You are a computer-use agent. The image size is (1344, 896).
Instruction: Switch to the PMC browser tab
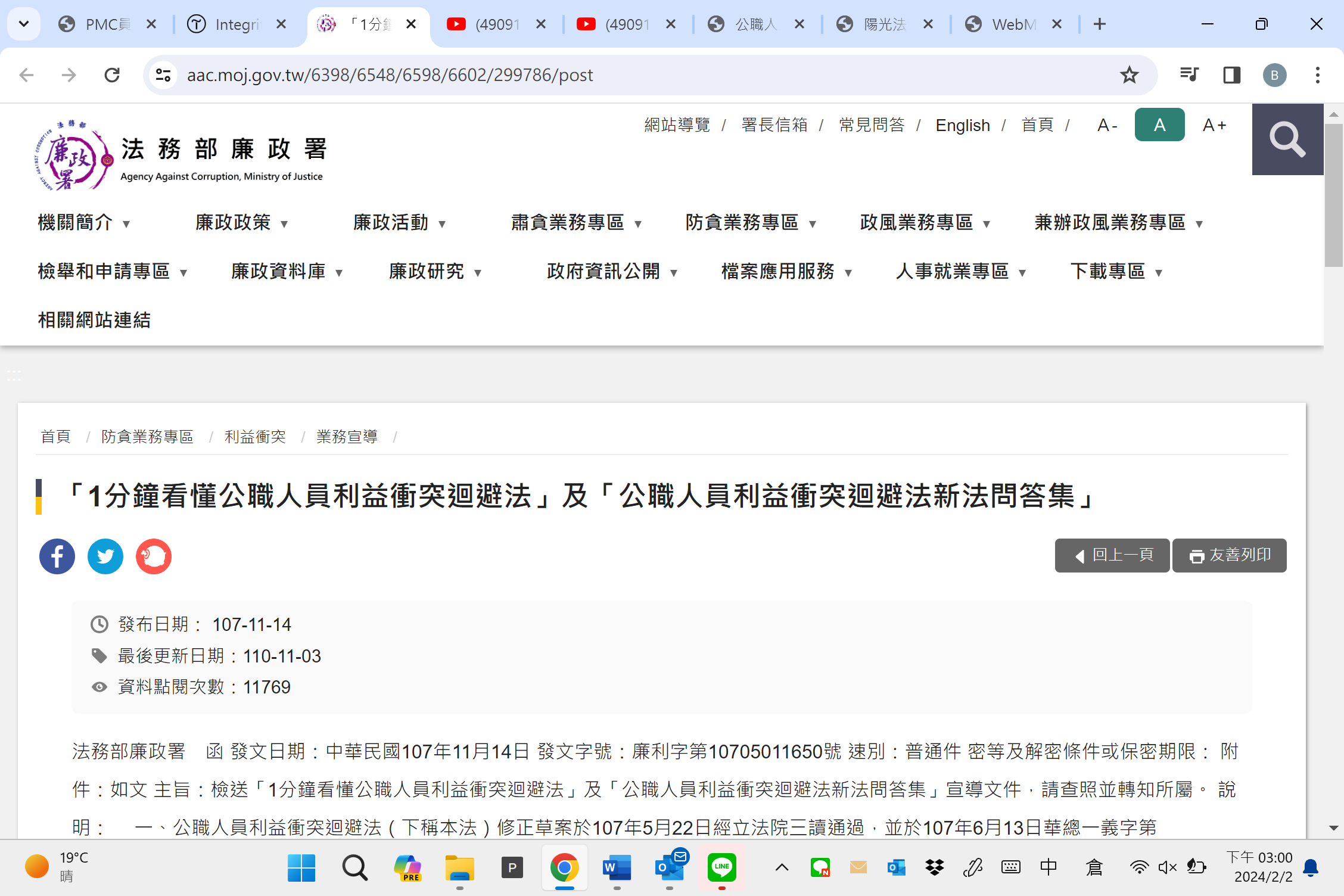[107, 24]
